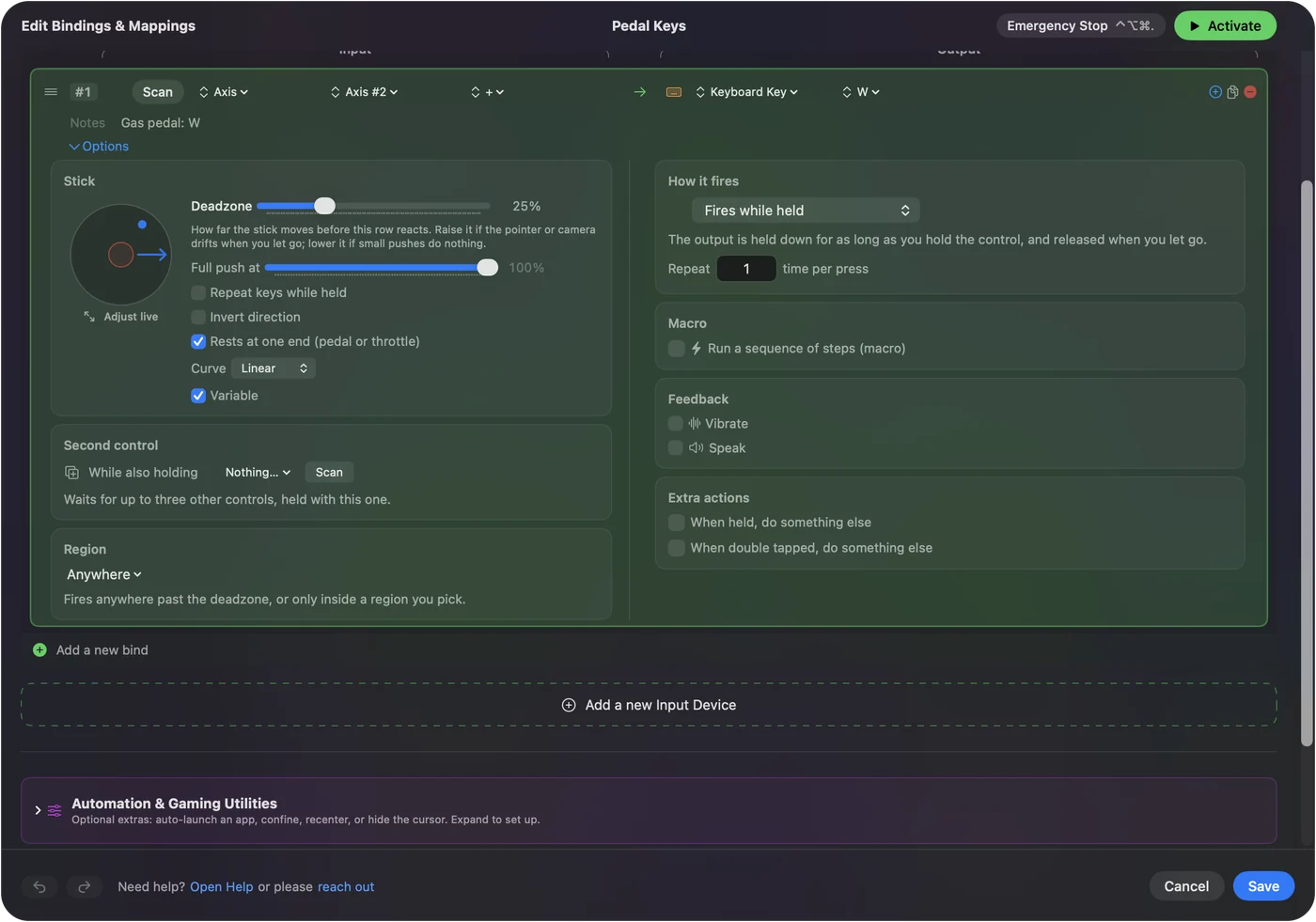This screenshot has width=1316, height=922.
Task: Click the Activate button
Action: coord(1225,25)
